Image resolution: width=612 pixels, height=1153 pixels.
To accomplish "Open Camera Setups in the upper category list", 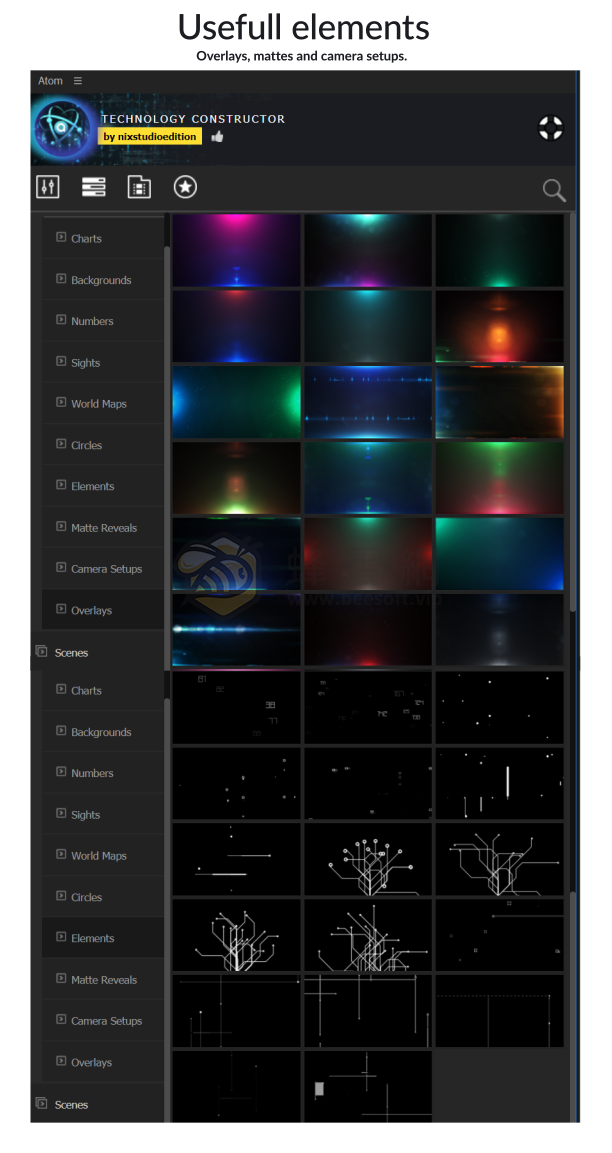I will (103, 568).
